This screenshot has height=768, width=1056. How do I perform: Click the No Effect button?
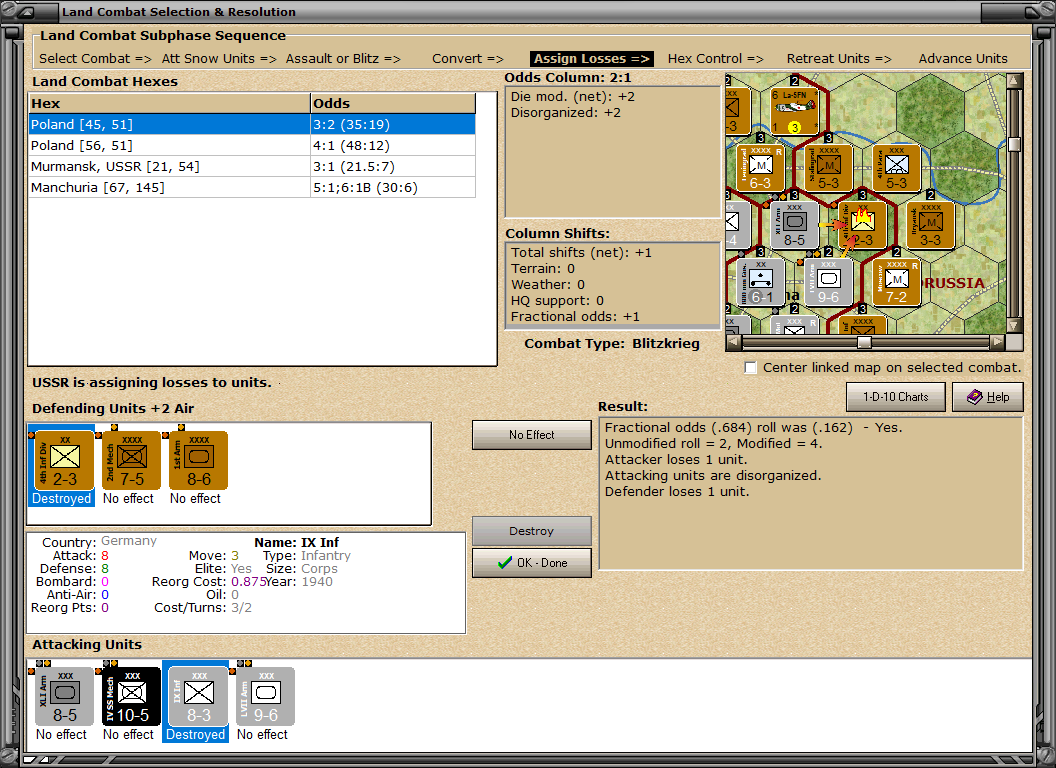point(531,435)
